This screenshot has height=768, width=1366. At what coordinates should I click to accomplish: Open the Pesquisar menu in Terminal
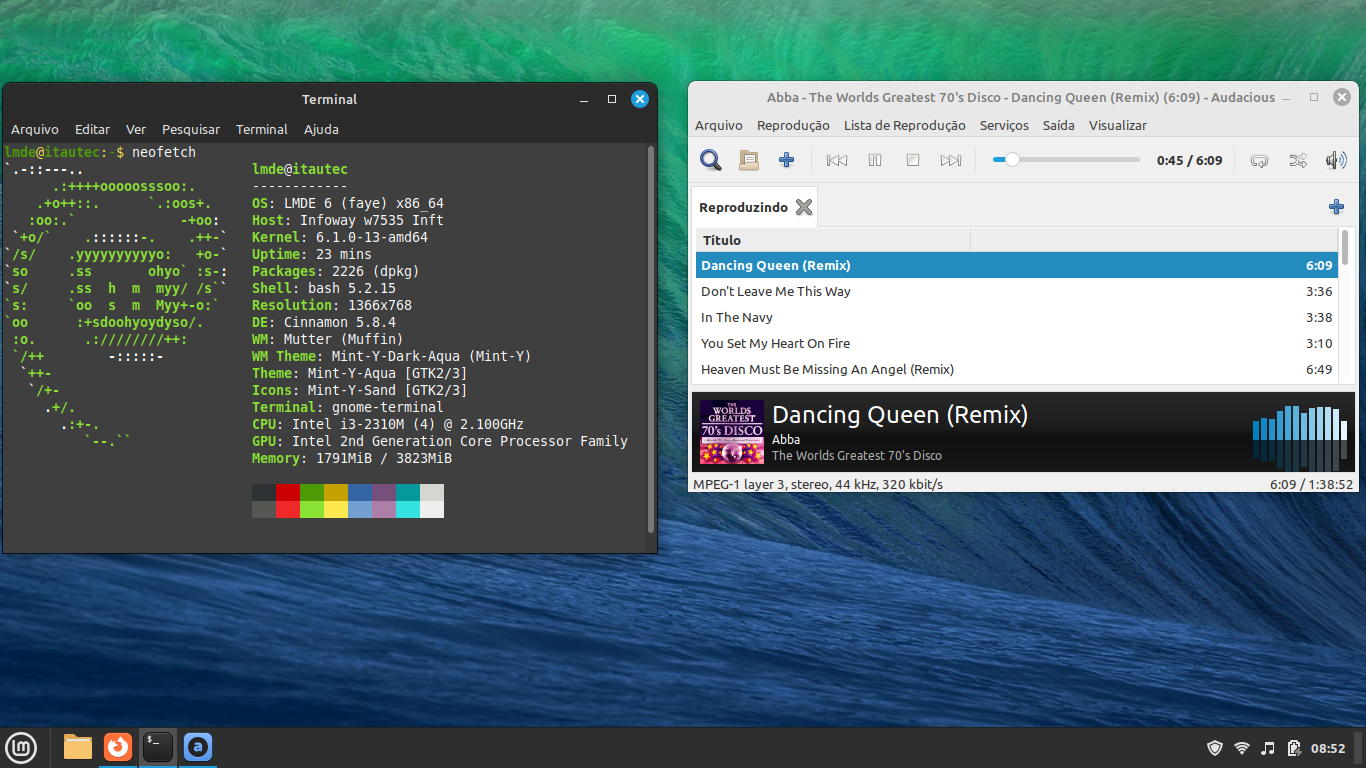point(191,129)
